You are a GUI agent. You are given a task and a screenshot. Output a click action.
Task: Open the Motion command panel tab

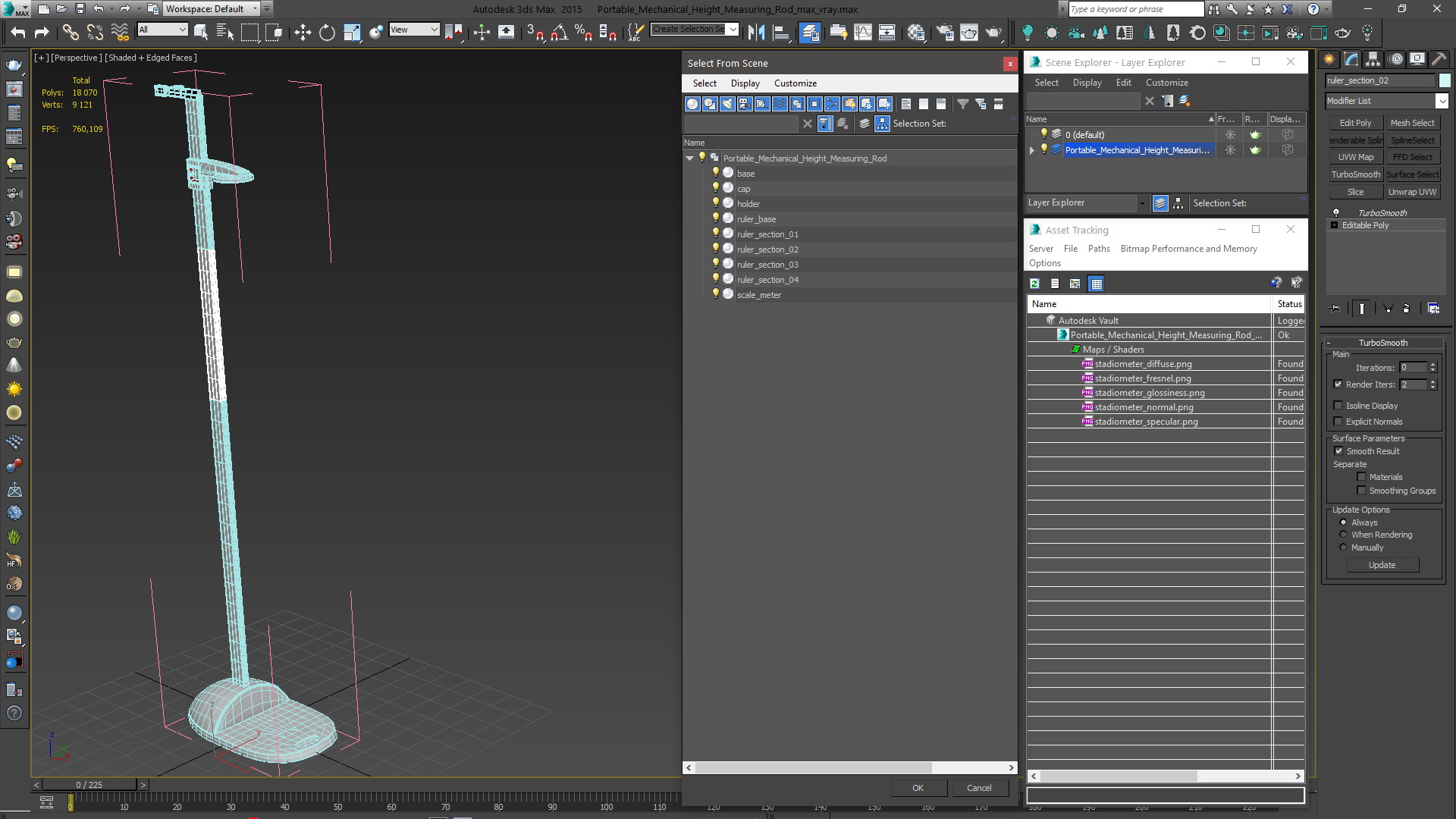click(x=1395, y=59)
